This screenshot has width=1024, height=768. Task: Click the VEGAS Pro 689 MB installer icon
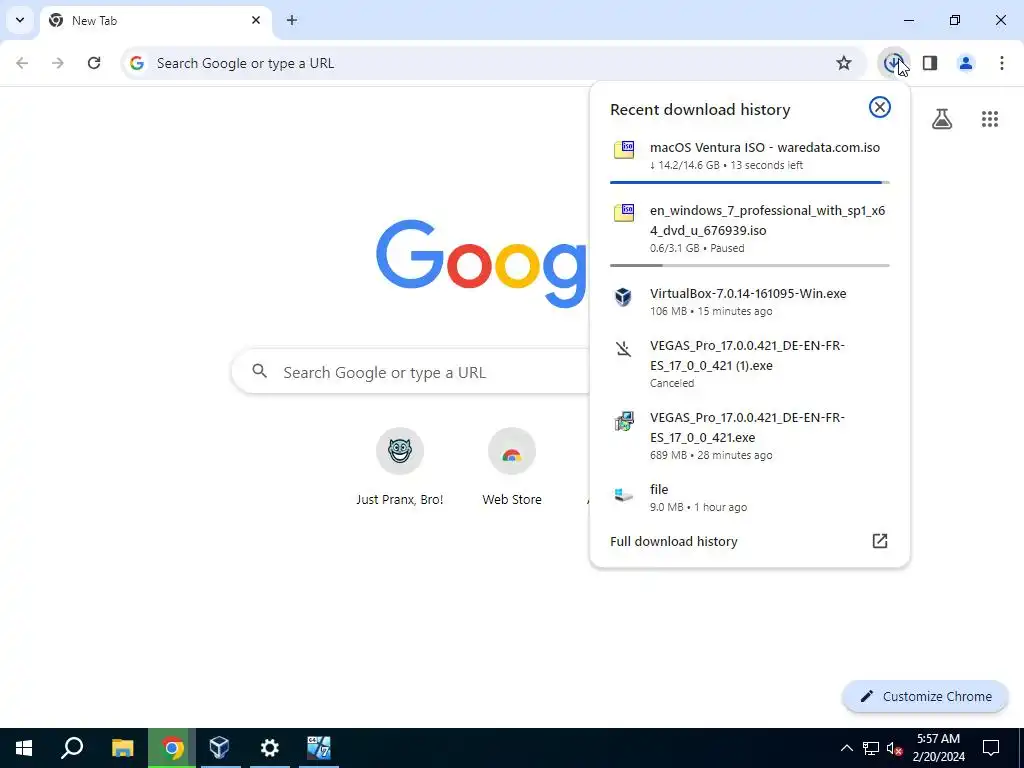[624, 421]
